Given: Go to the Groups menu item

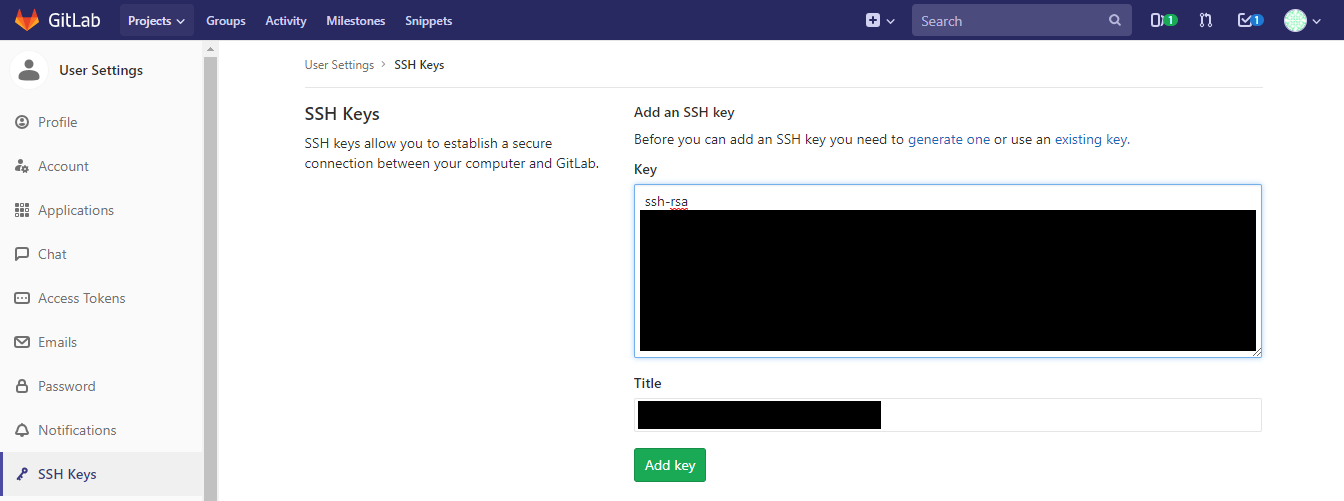Looking at the screenshot, I should click(x=226, y=20).
